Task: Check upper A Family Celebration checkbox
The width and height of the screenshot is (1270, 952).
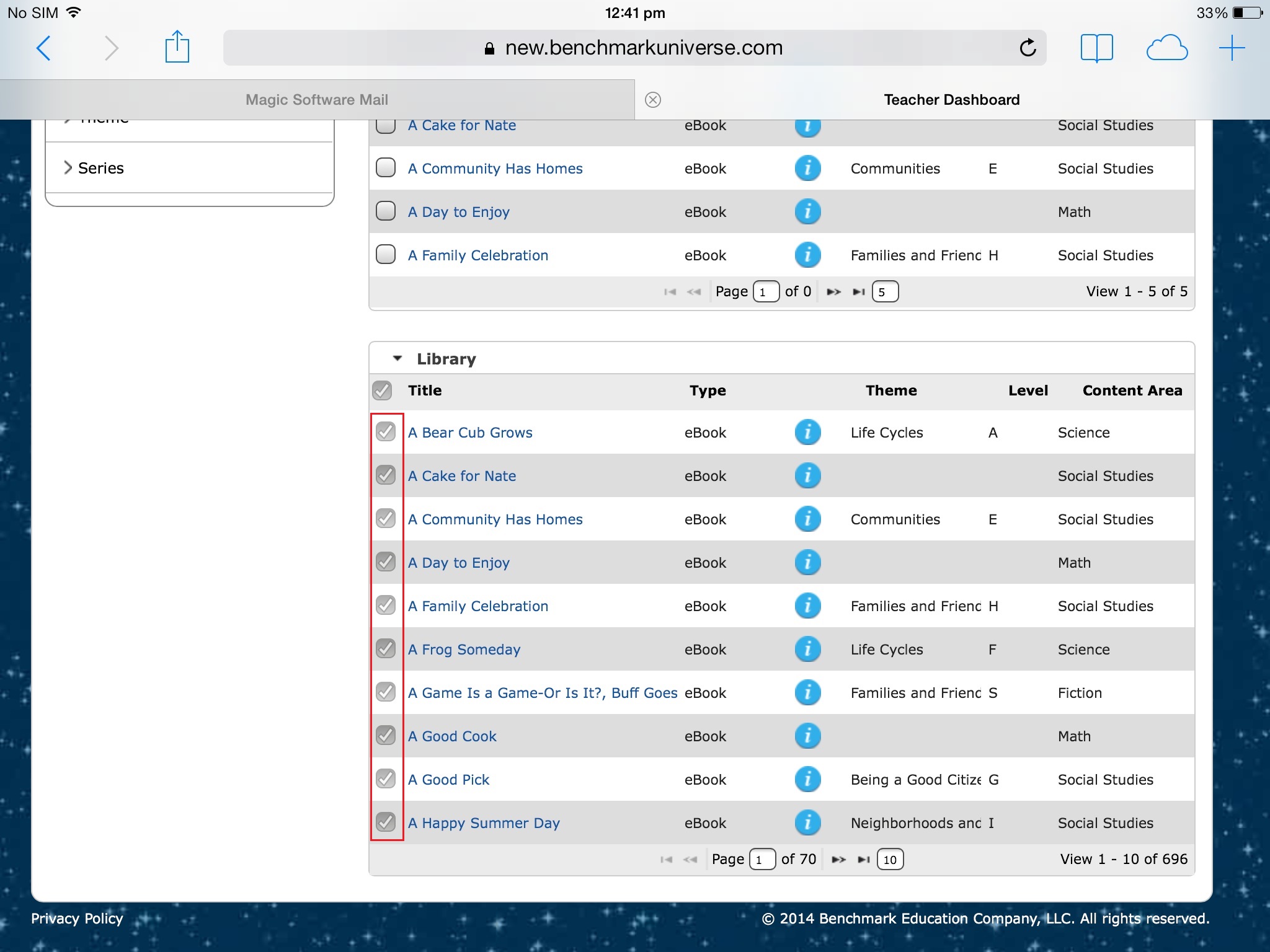Action: [x=386, y=254]
